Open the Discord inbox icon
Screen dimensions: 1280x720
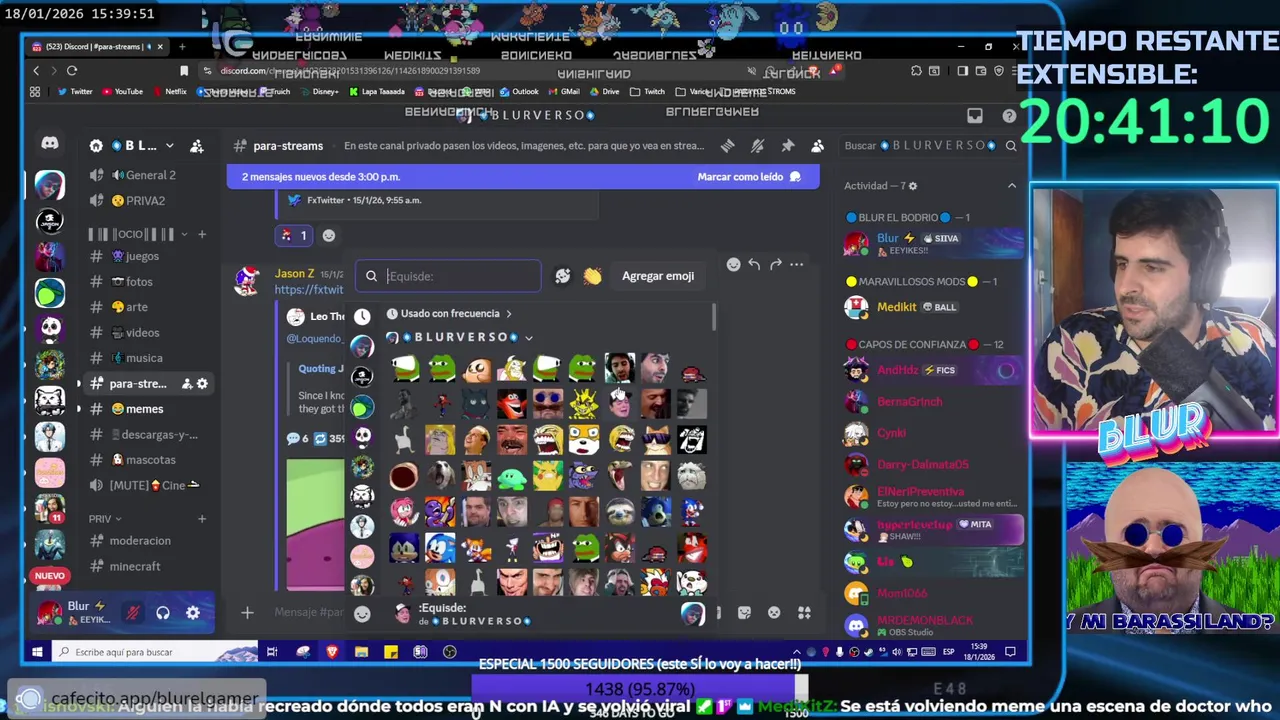(x=975, y=116)
